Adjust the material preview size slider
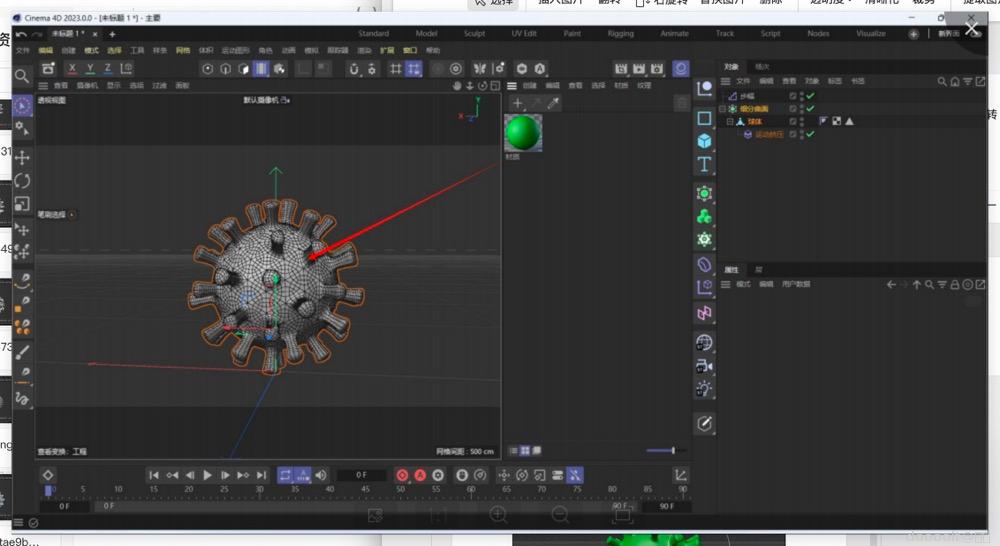1000x546 pixels. [x=672, y=451]
